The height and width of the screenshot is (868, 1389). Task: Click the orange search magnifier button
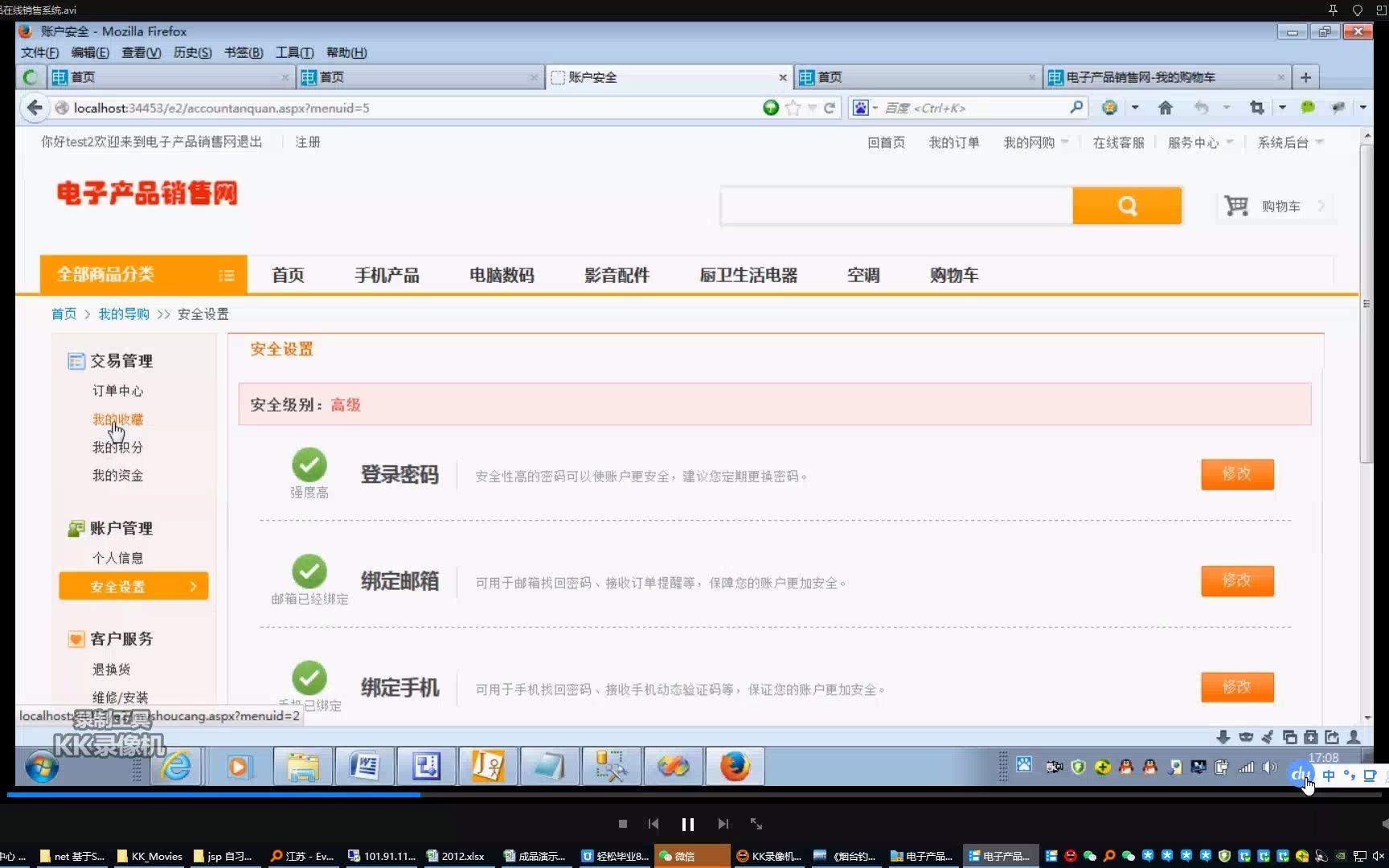pos(1127,206)
